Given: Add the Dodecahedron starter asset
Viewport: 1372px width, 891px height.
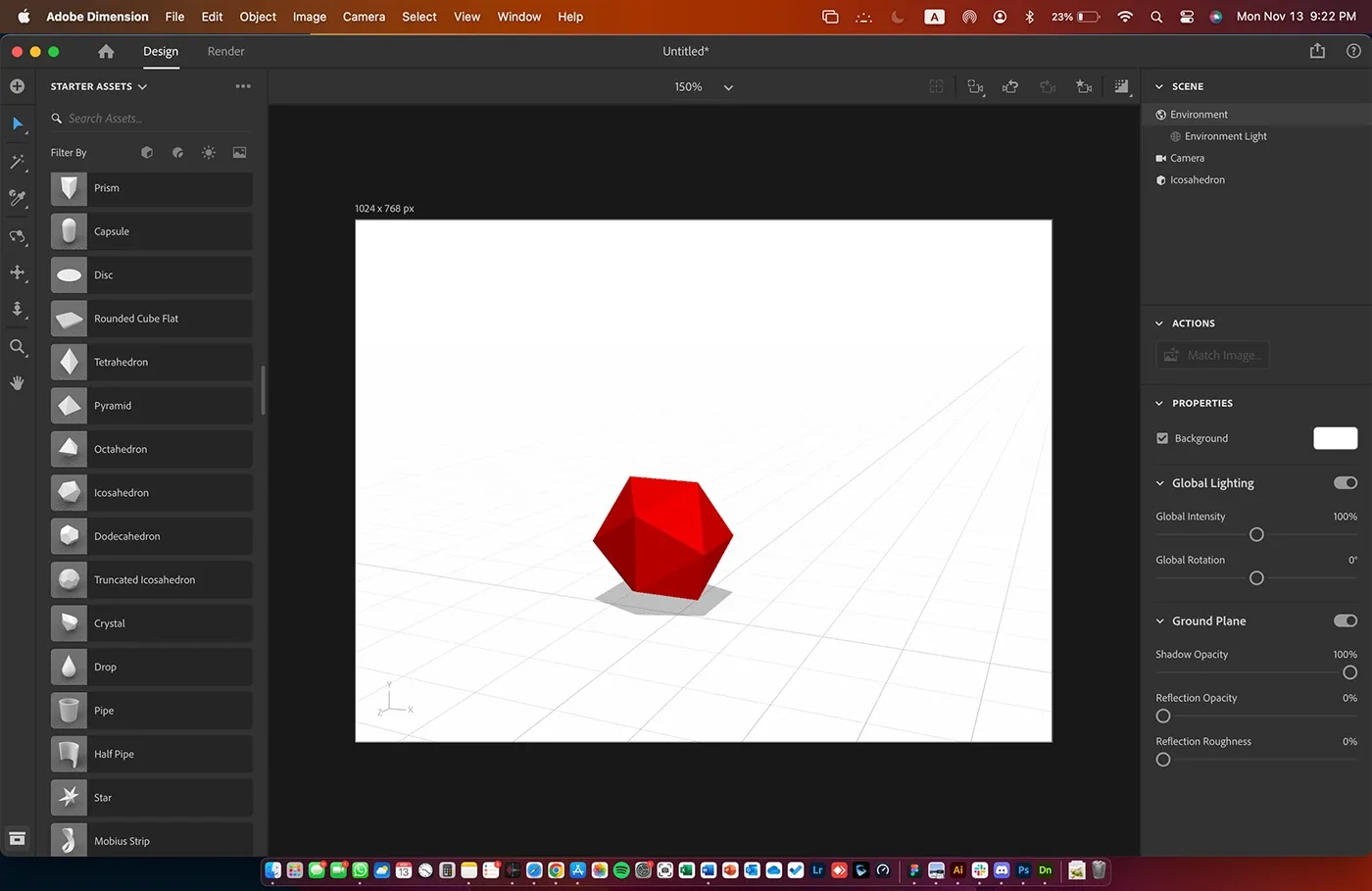Looking at the screenshot, I should (152, 536).
